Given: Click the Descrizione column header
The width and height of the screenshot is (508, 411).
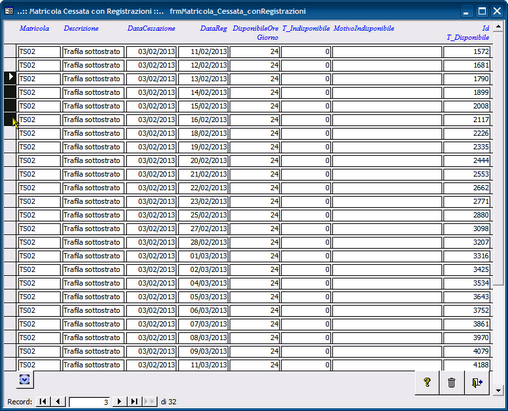Looking at the screenshot, I should coord(81,28).
